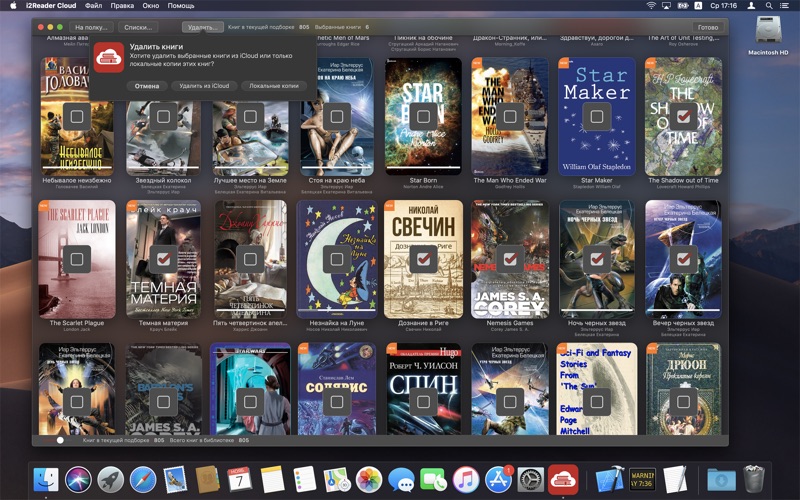Viewport: 800px width, 500px height.
Task: Click Удалить... toolbar button
Action: click(x=203, y=27)
